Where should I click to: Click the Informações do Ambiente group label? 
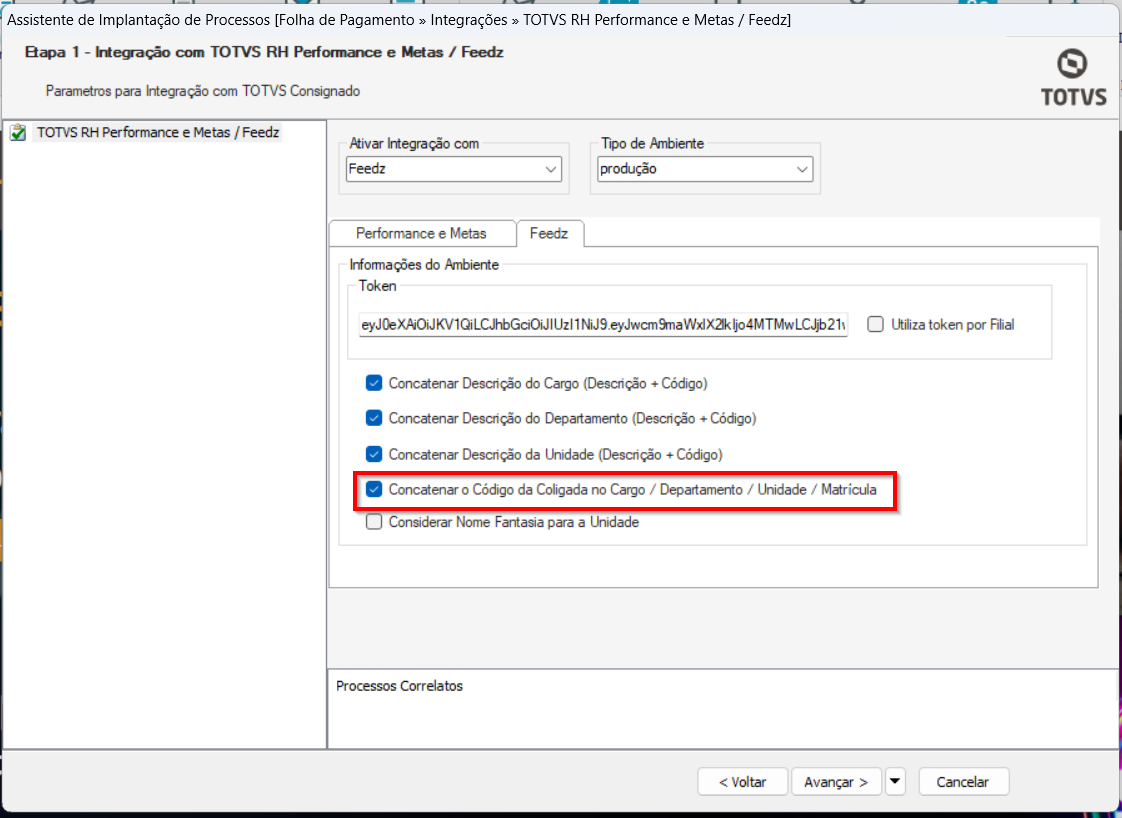point(424,265)
